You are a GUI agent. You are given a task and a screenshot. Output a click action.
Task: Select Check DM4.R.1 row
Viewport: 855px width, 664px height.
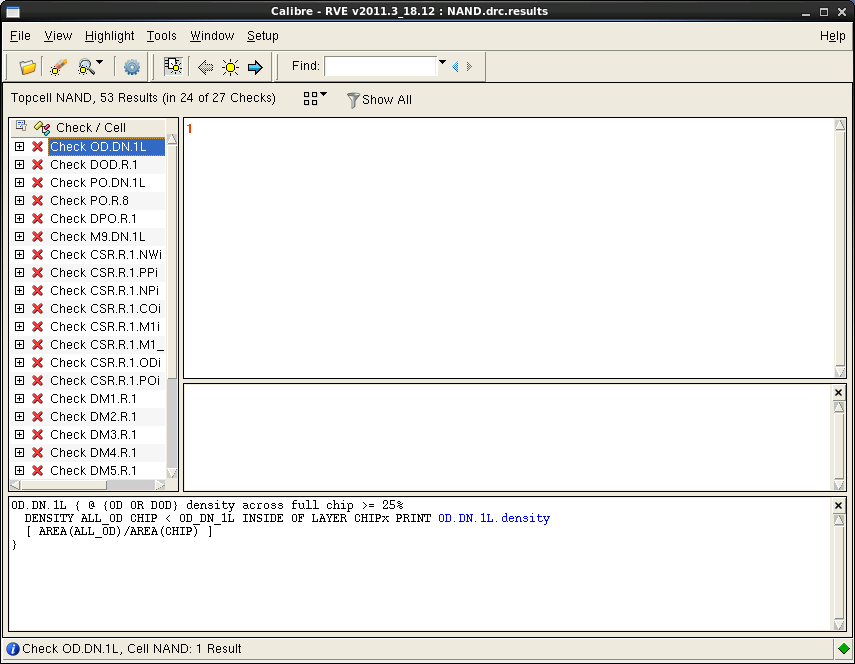click(x=94, y=452)
